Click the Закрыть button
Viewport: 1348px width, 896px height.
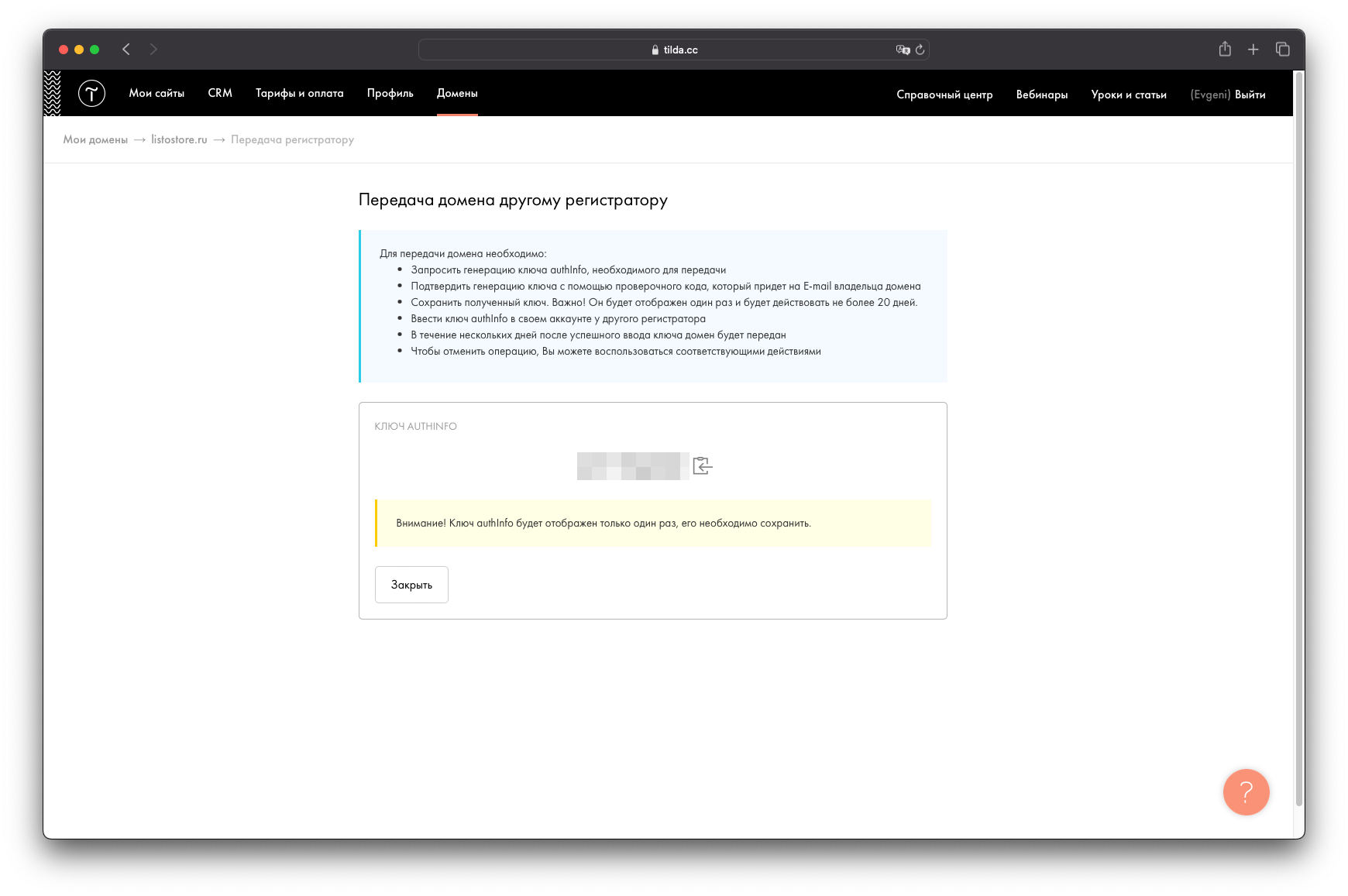coord(411,585)
